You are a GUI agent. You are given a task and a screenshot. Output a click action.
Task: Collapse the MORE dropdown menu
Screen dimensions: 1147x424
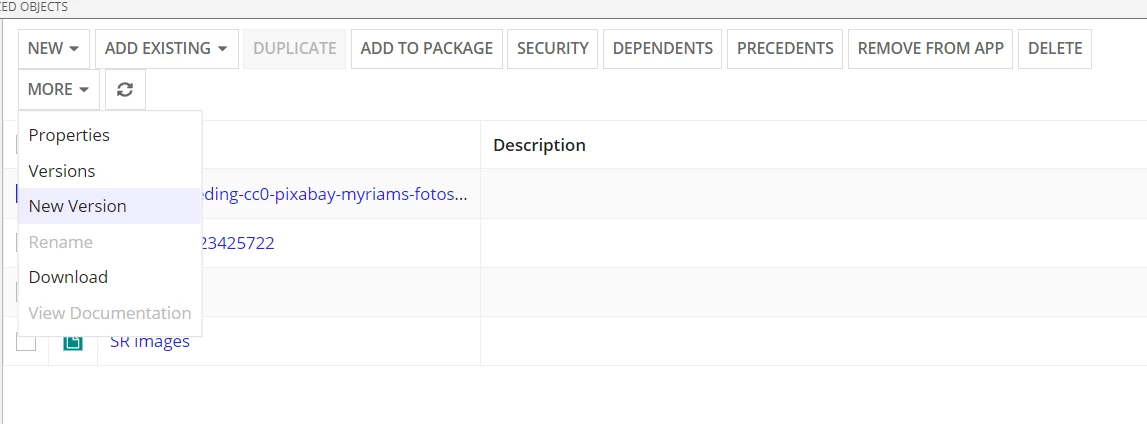click(x=59, y=89)
